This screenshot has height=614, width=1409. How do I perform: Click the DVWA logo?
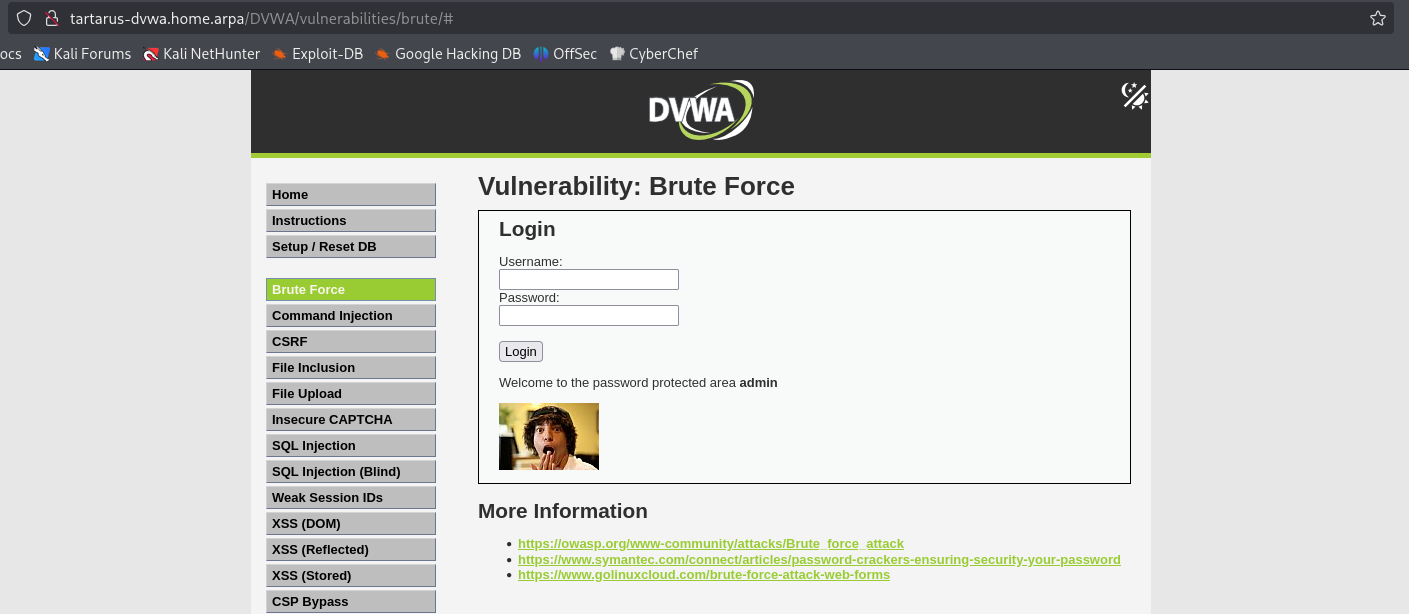pos(700,109)
